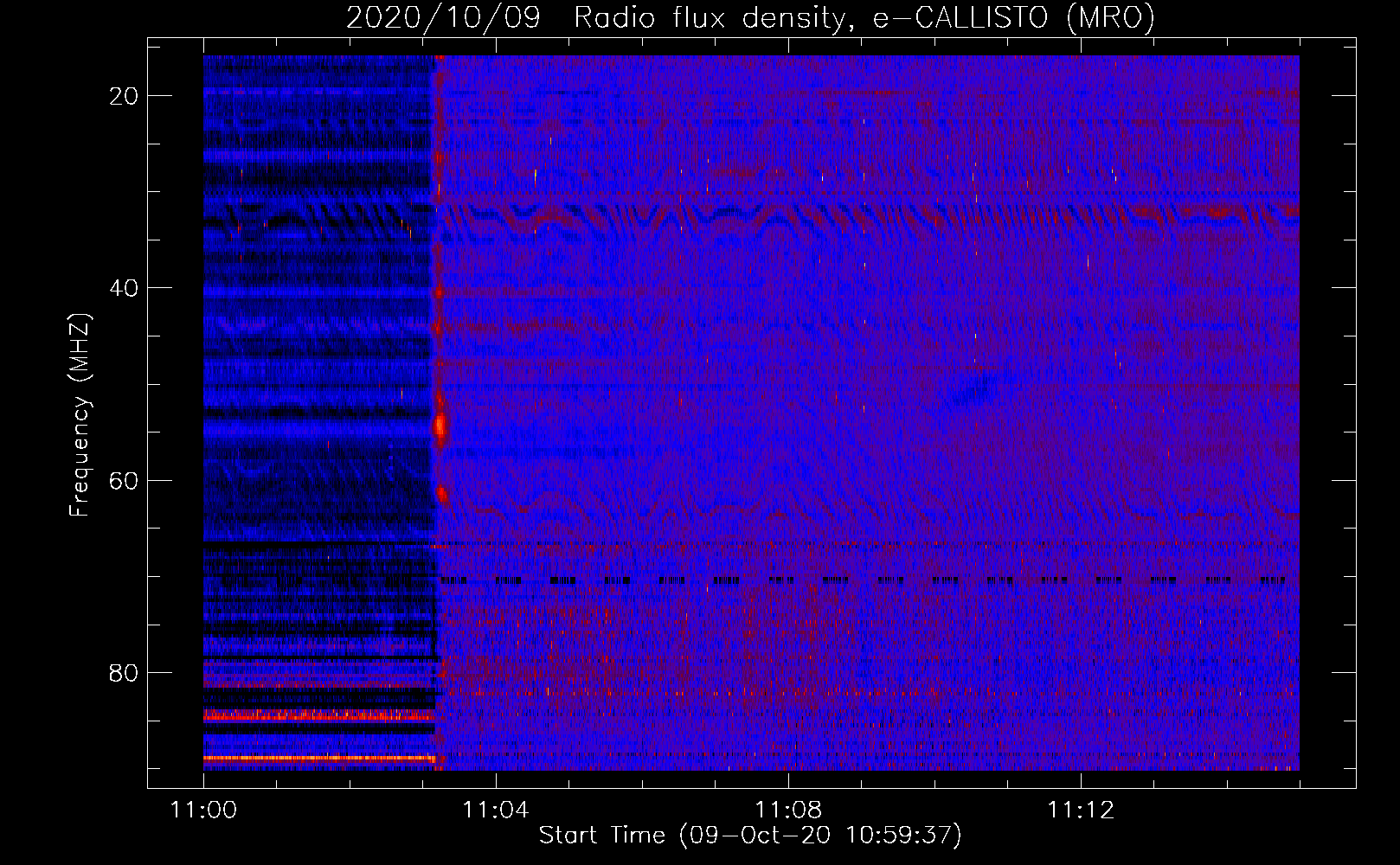1400x865 pixels.
Task: Click the '60' frequency axis label
Action: click(x=124, y=480)
